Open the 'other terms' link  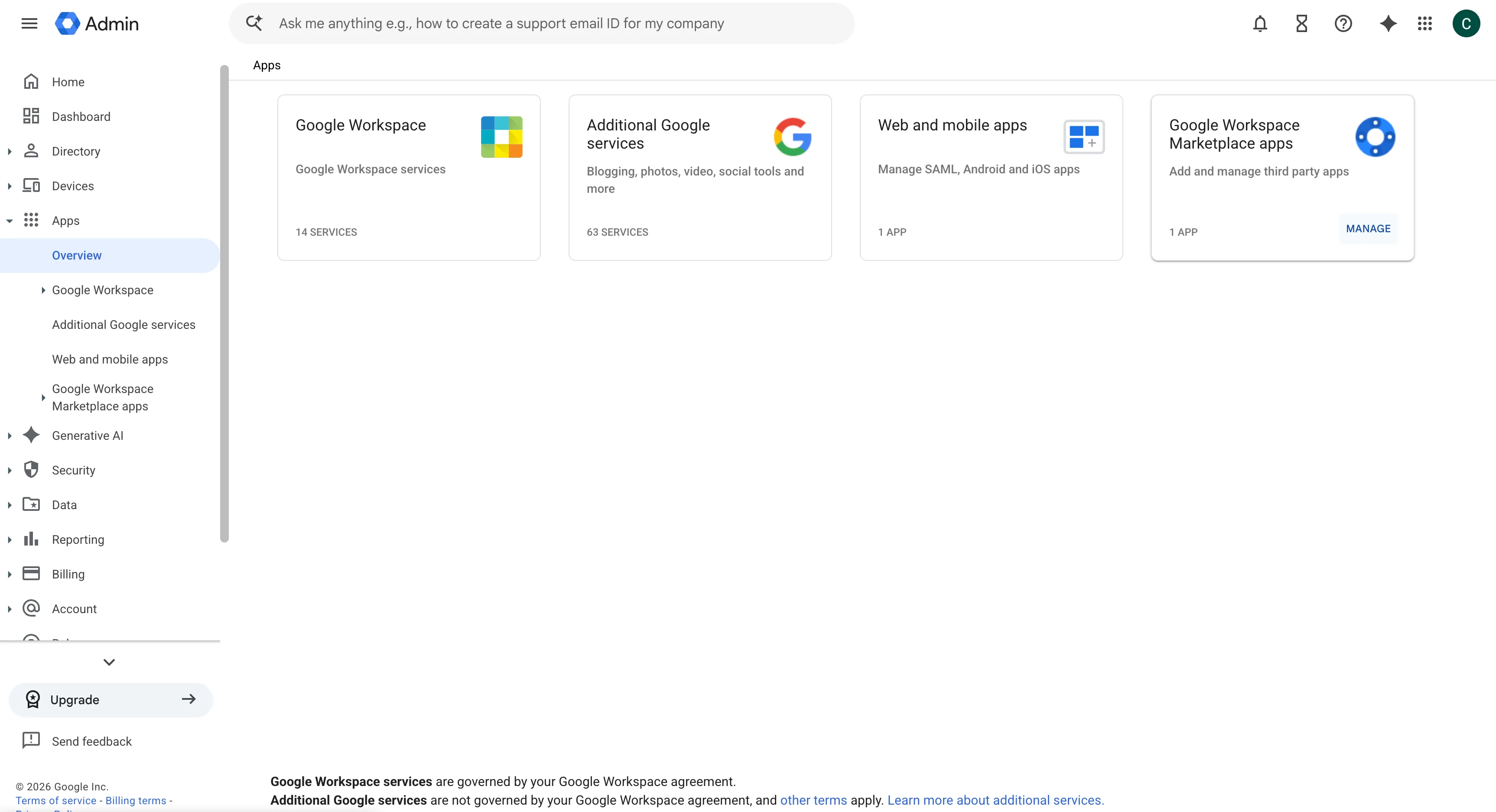[813, 800]
